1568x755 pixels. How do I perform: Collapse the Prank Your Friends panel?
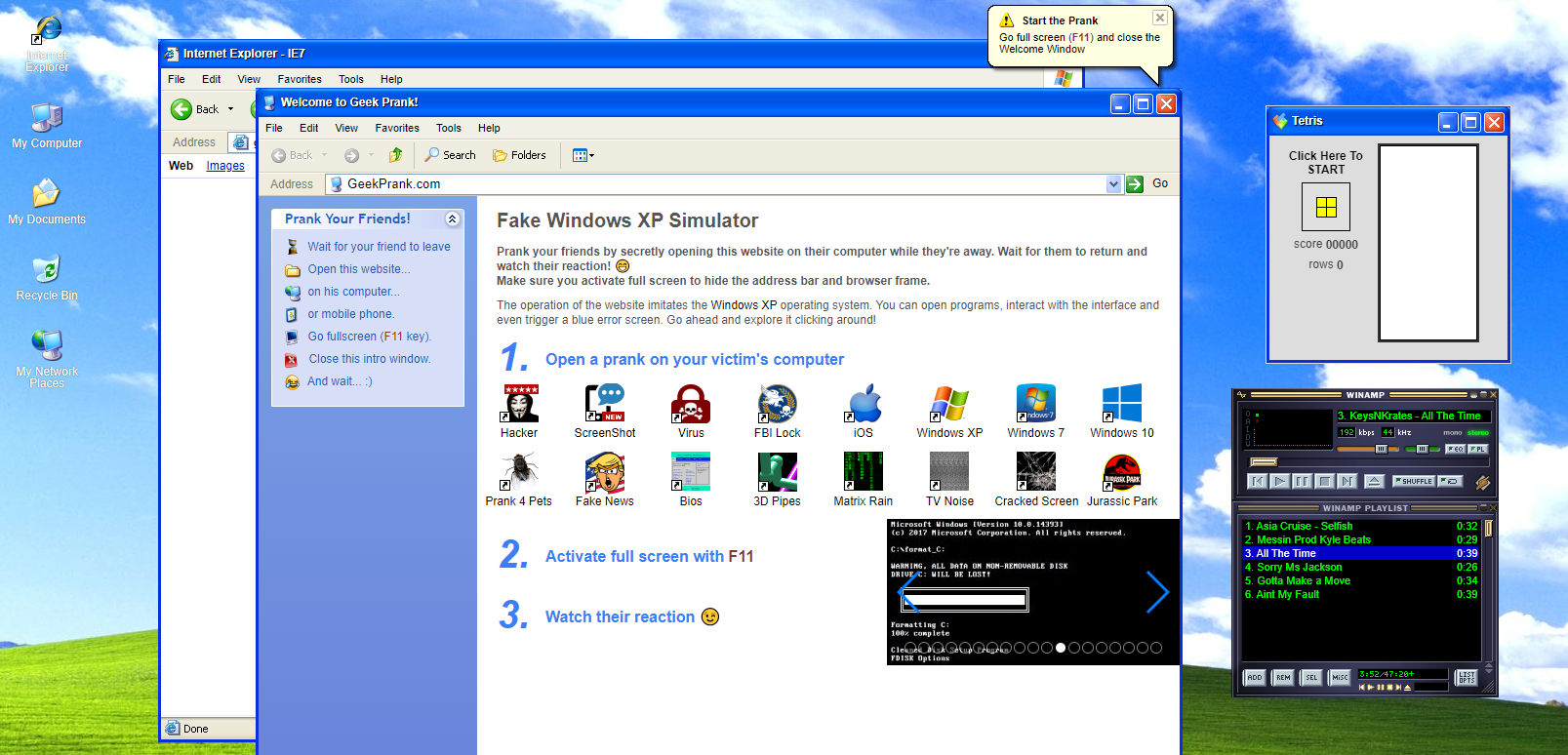click(452, 219)
